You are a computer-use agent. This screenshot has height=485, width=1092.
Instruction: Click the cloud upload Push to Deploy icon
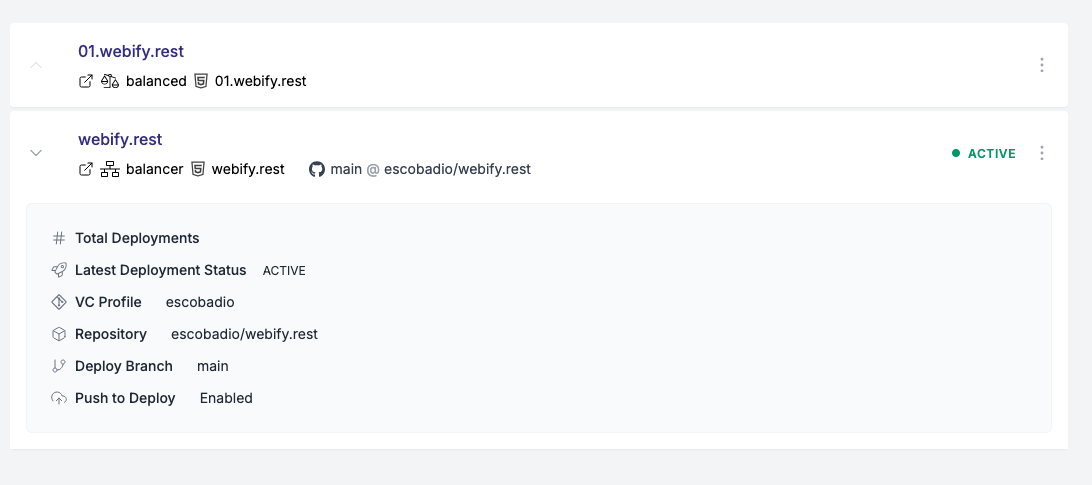click(59, 399)
